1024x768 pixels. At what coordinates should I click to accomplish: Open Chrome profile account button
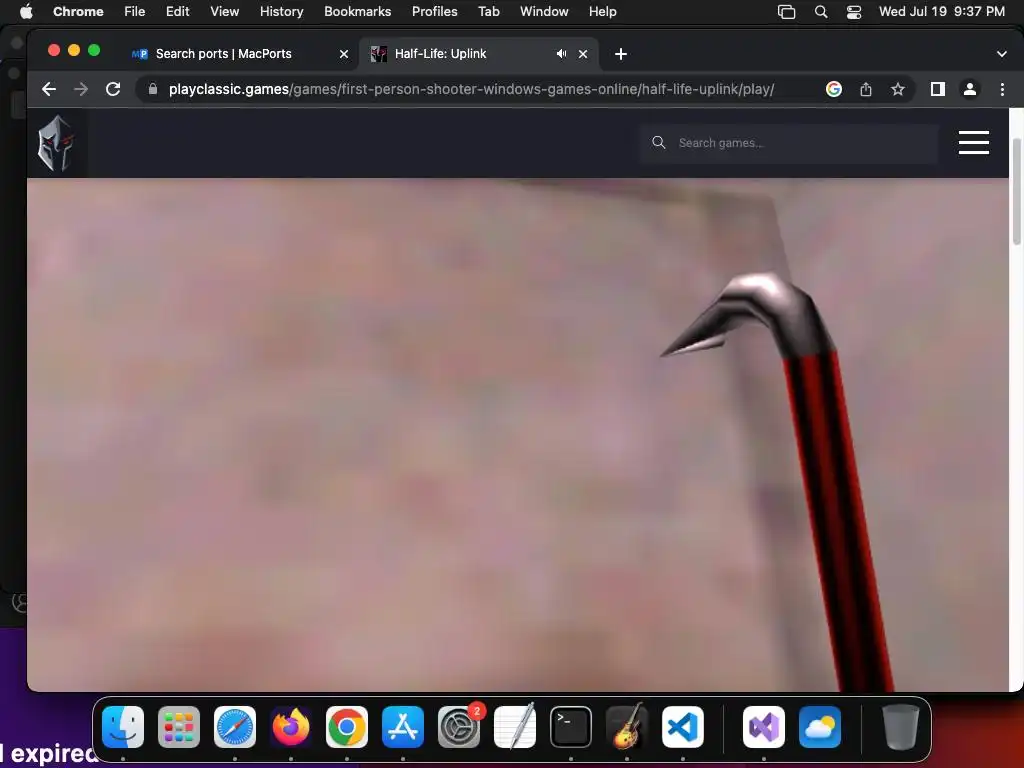click(970, 89)
